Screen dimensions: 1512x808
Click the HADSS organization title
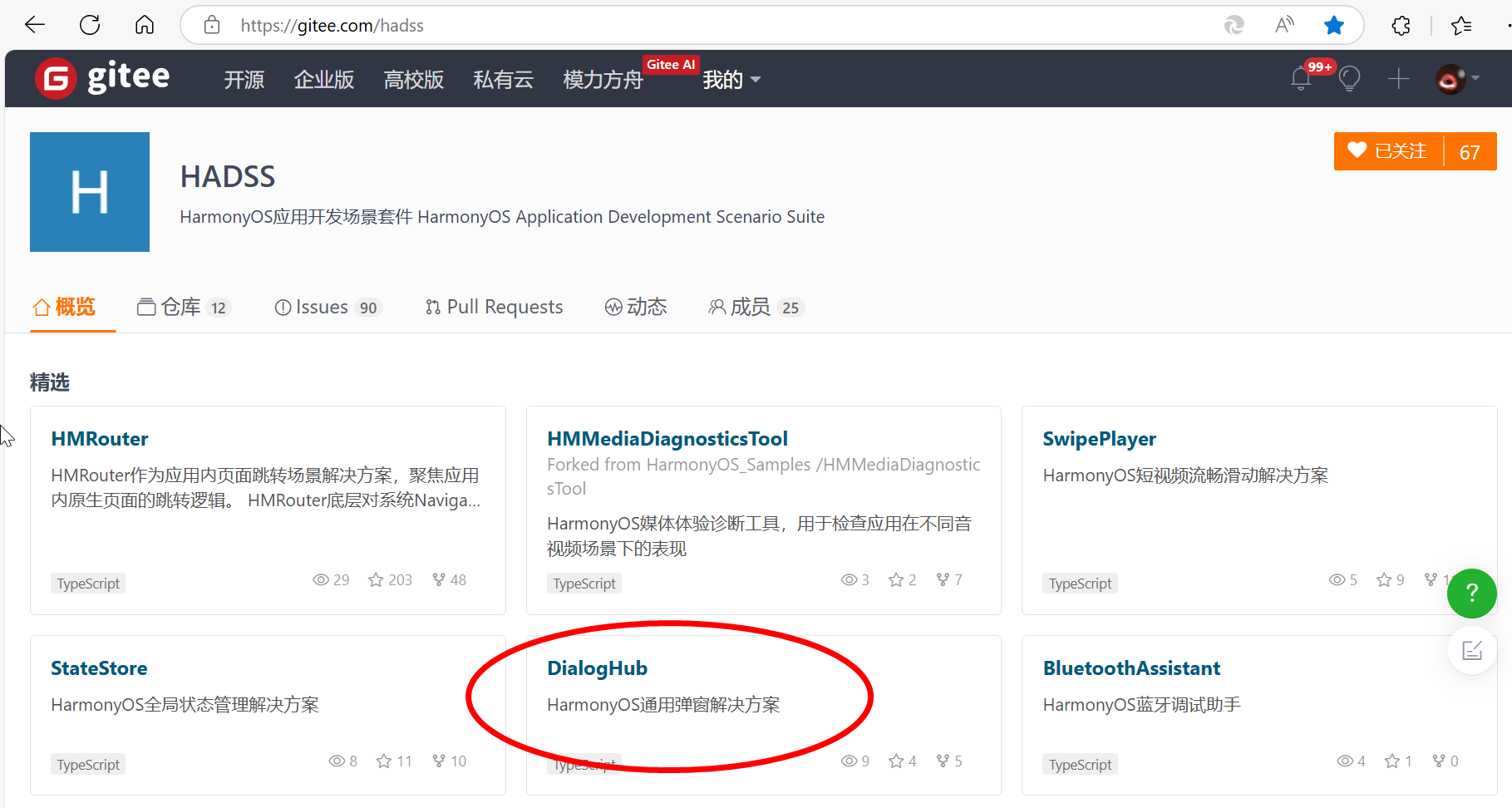tap(228, 177)
